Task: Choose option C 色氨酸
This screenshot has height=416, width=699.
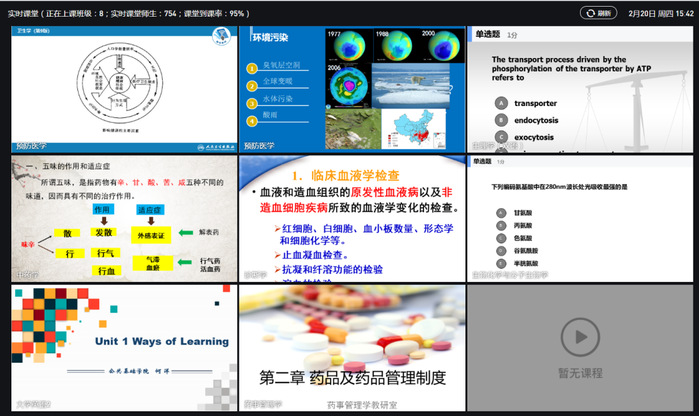Action: 514,238
